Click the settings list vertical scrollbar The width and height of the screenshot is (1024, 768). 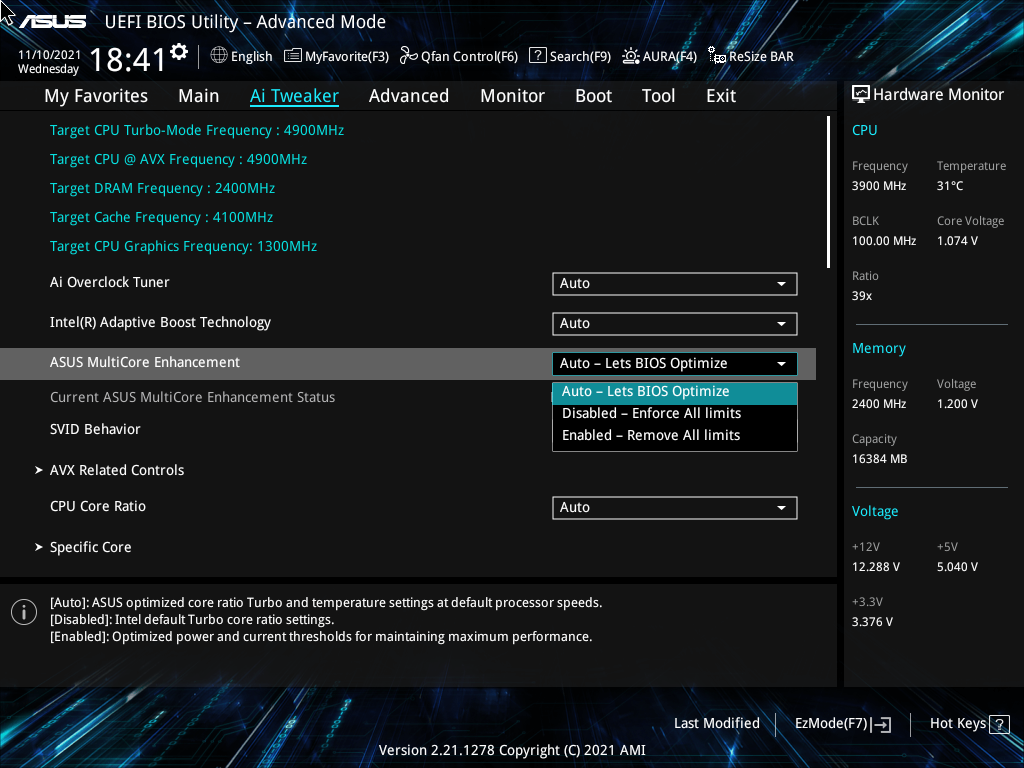coord(828,192)
